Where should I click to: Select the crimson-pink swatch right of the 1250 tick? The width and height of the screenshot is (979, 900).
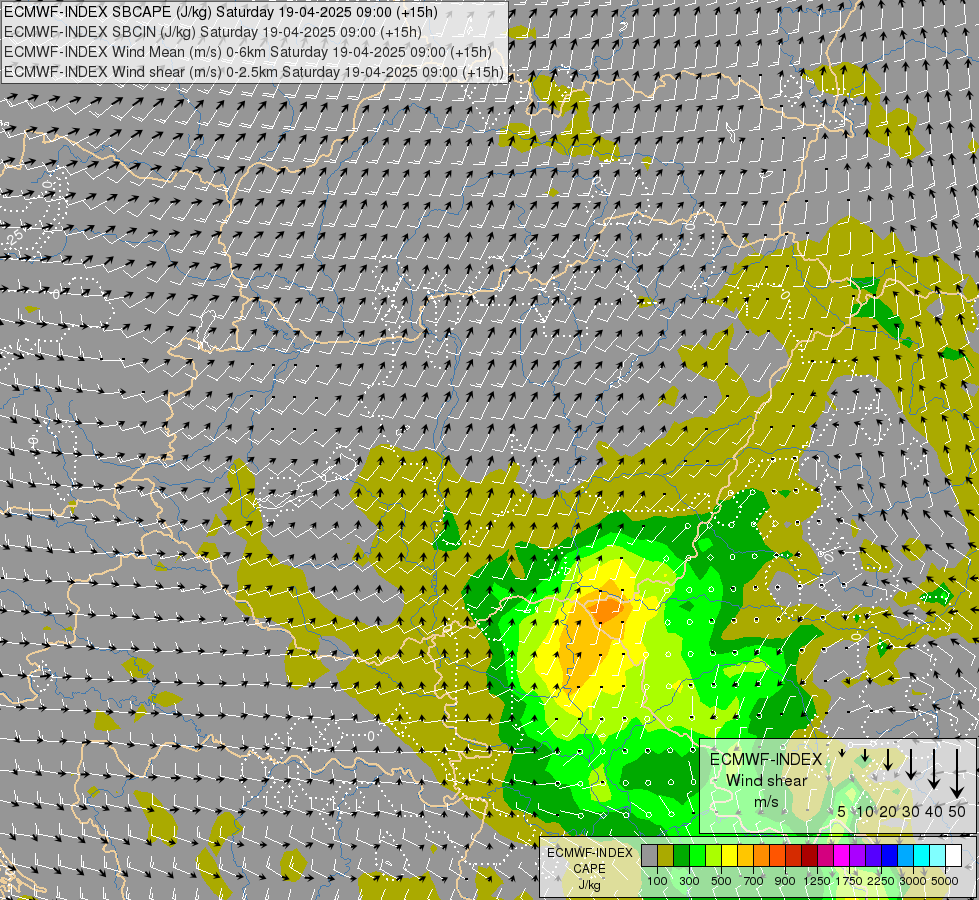[x=826, y=855]
